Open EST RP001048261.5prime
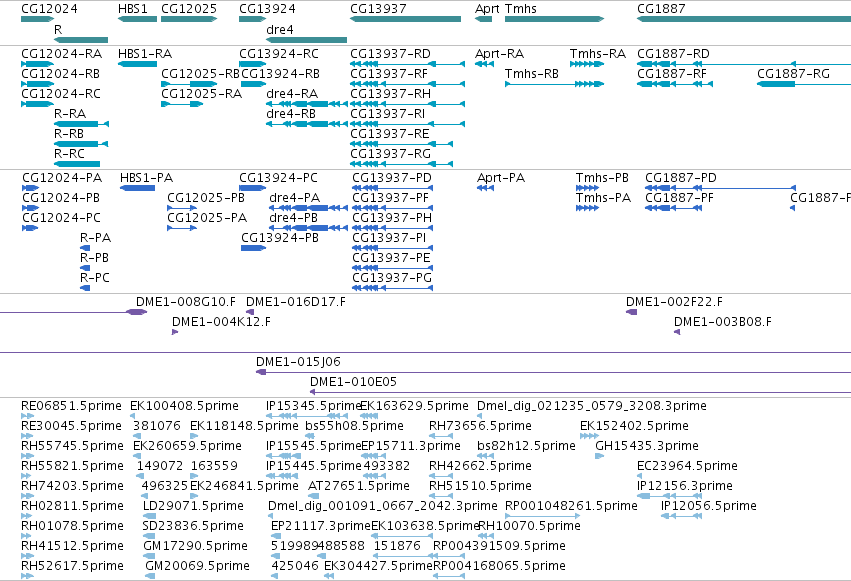Screen dimensions: 851x581 tap(571, 507)
